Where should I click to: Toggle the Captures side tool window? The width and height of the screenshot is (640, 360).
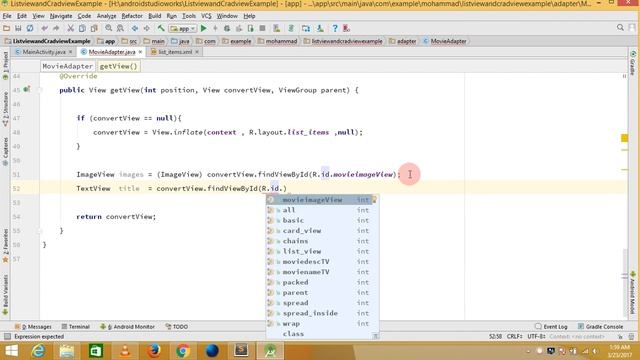click(5, 151)
